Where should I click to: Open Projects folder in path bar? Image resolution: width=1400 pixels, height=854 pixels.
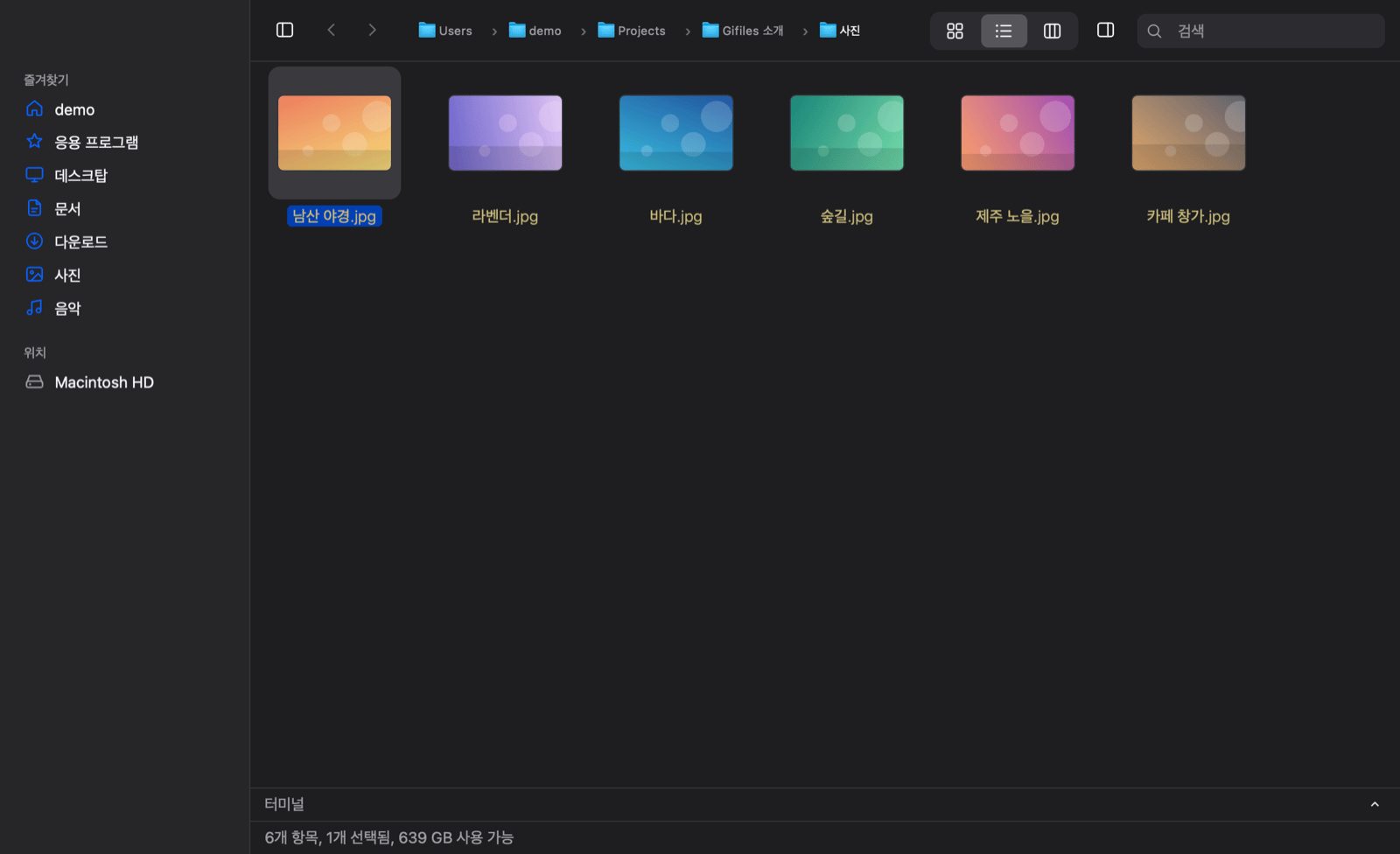(x=632, y=31)
